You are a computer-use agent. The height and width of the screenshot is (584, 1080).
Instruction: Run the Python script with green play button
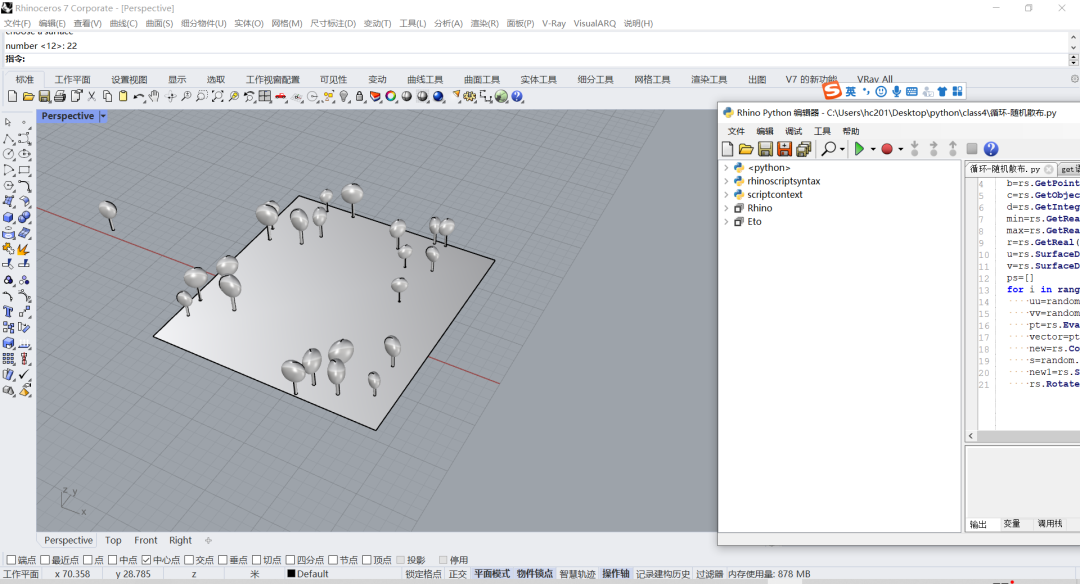[x=859, y=149]
